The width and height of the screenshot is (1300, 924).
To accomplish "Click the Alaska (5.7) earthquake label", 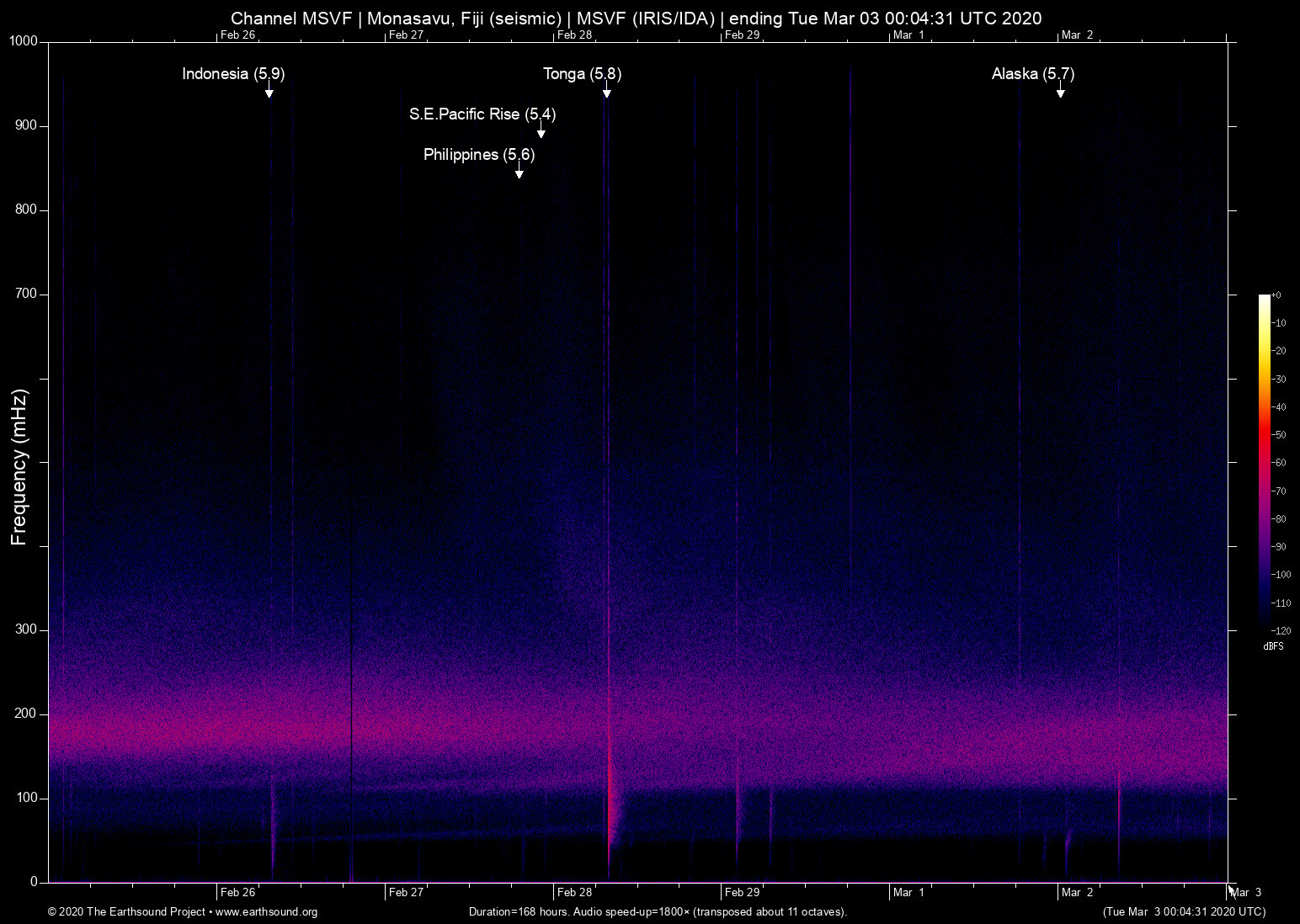I will 1033,74.
